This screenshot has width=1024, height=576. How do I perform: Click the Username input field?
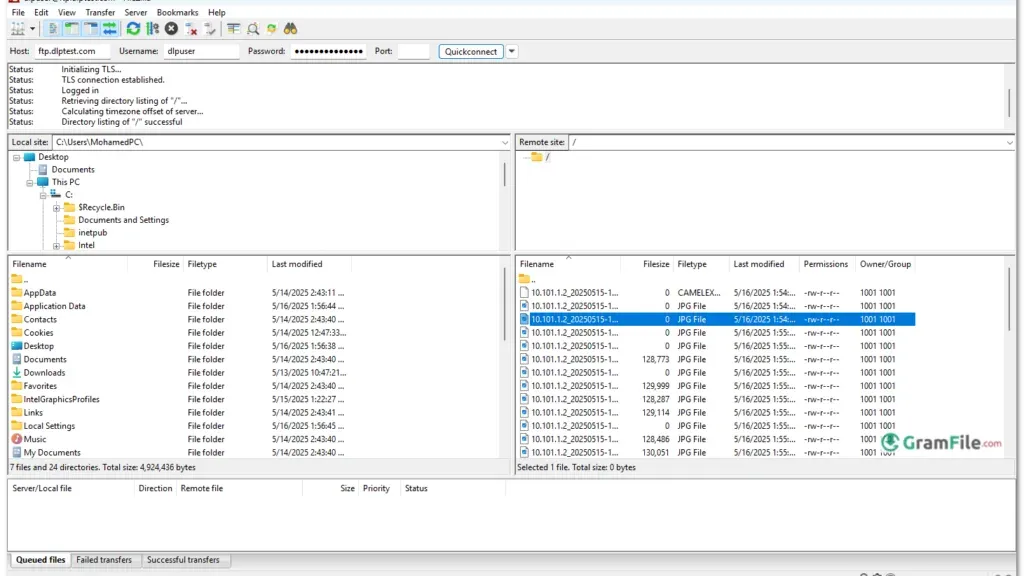(201, 51)
